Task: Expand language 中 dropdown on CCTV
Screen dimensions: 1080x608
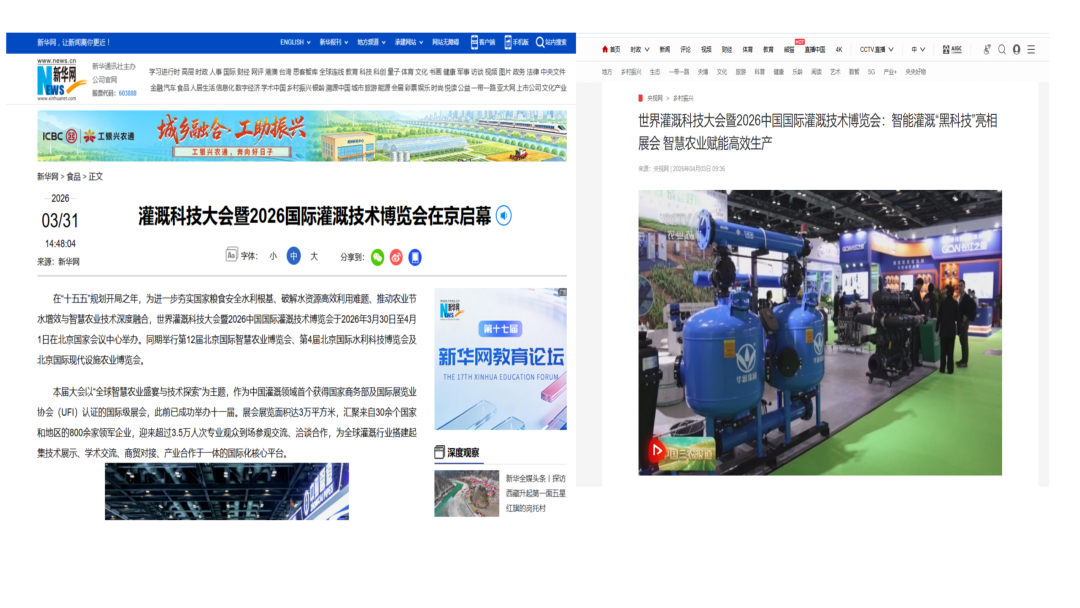Action: click(x=917, y=50)
